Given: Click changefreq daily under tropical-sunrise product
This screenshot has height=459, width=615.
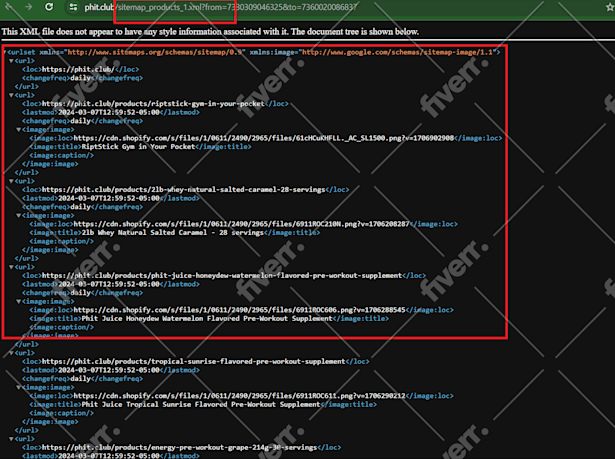Looking at the screenshot, I should pos(82,379).
